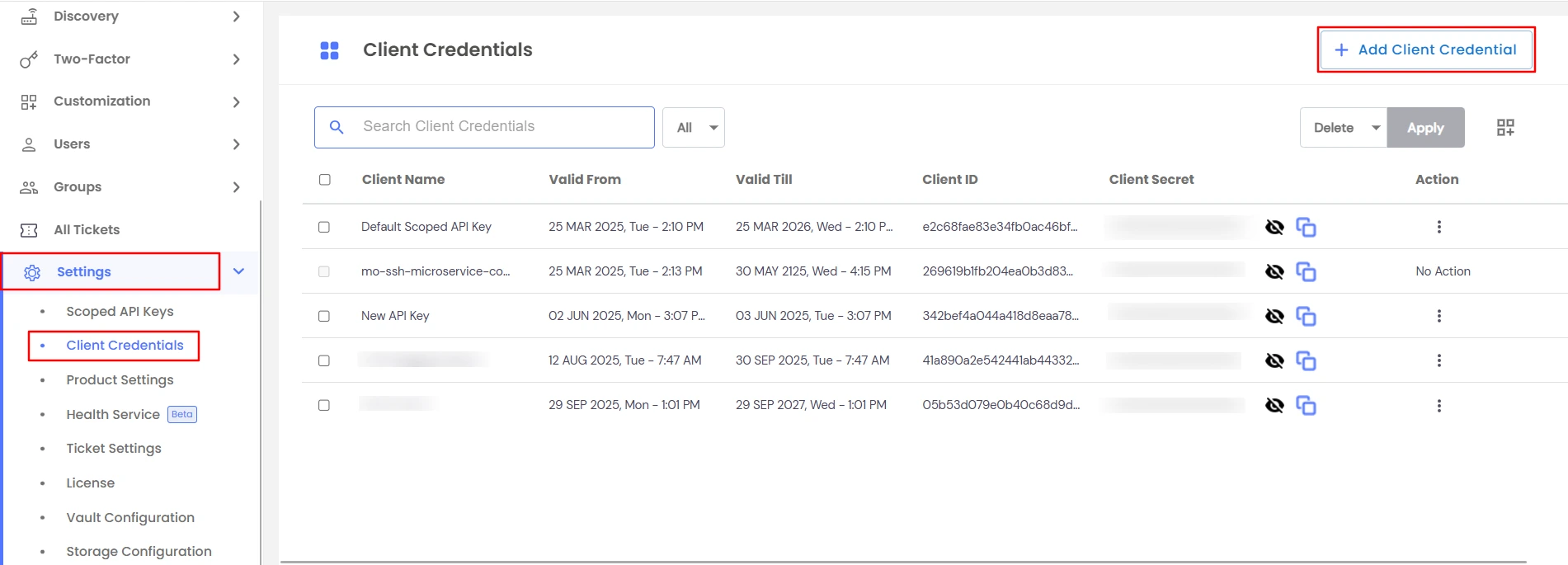Click the Valid Till column header
Screen dimensions: 1568x565
click(x=764, y=180)
